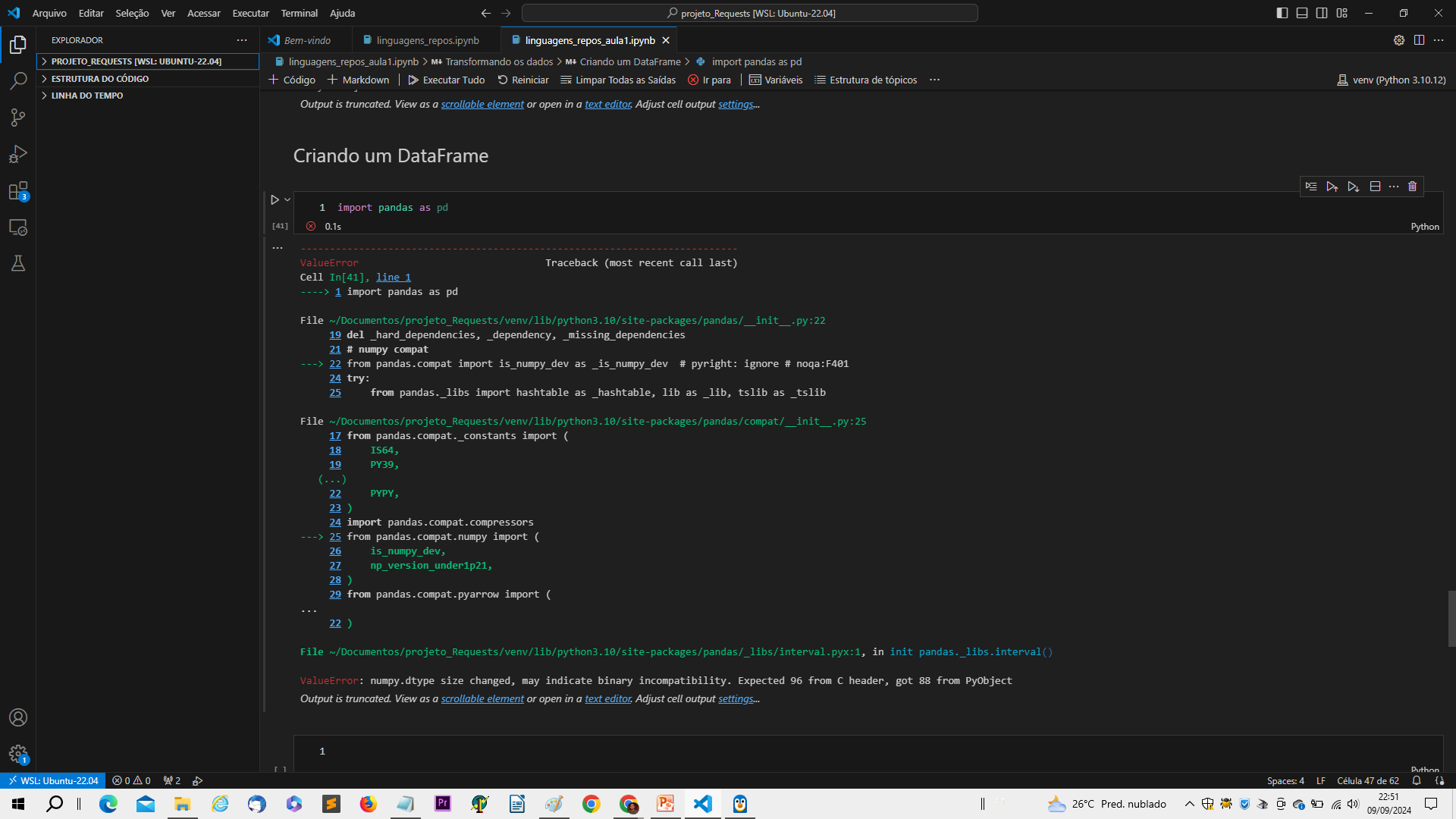Click the pandas/__init__.py:22 file path link

point(577,320)
